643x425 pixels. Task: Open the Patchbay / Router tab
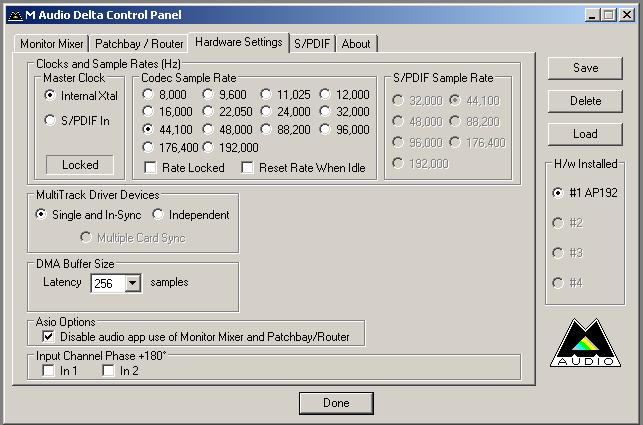pyautogui.click(x=139, y=43)
